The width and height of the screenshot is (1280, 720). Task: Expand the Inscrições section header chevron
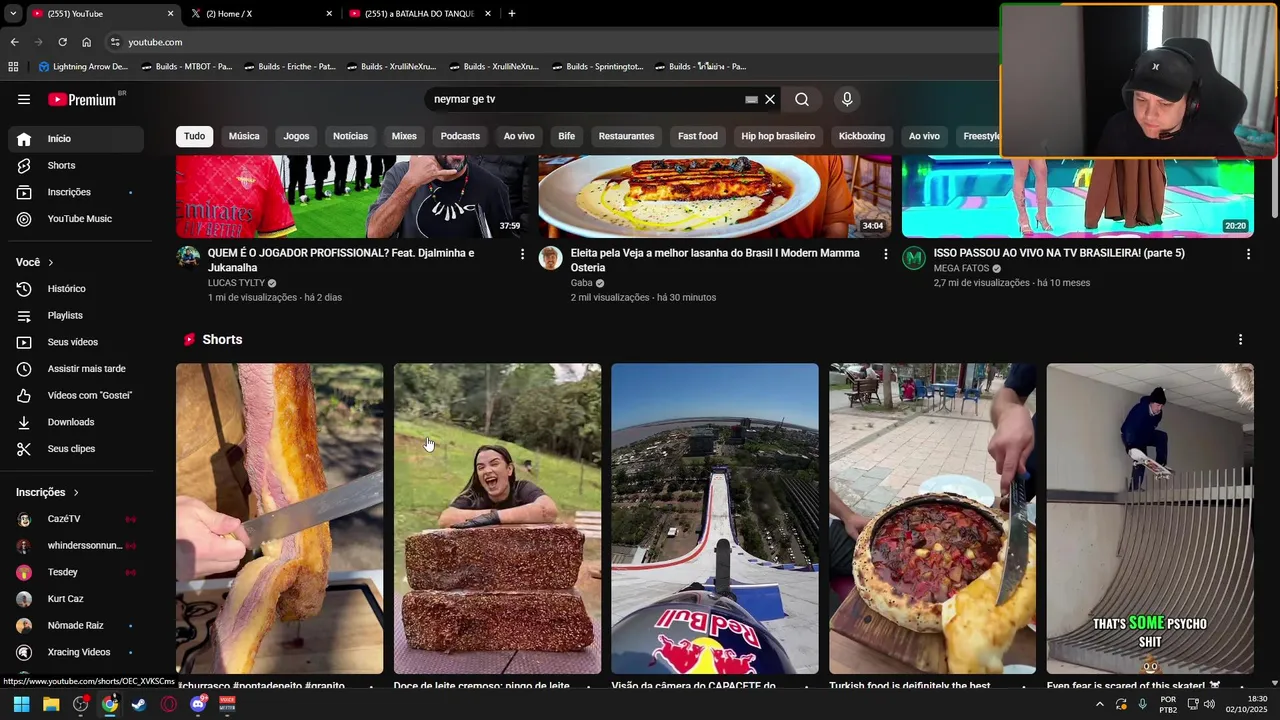pyautogui.click(x=75, y=492)
